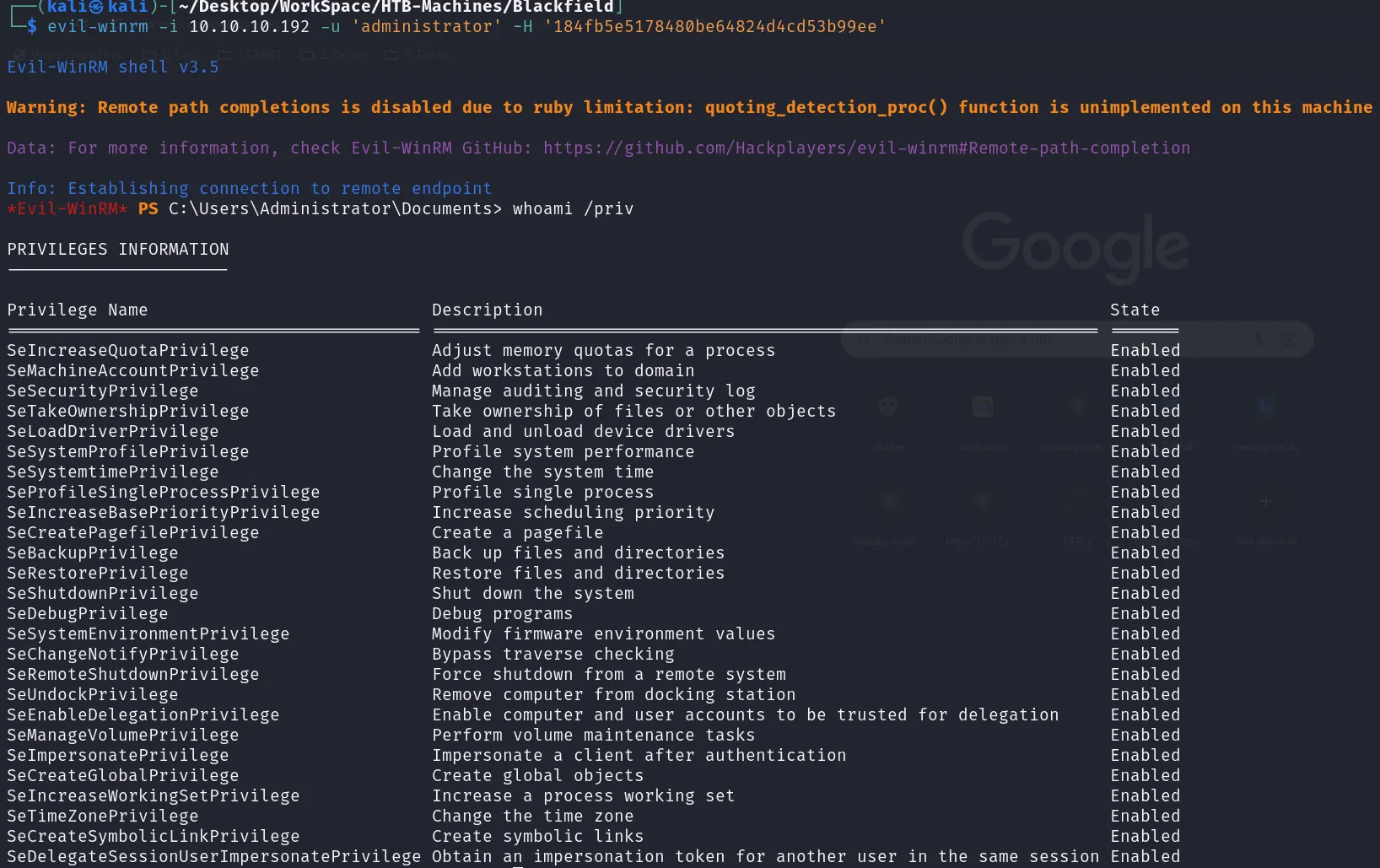The width and height of the screenshot is (1380, 868).
Task: Click the SeImpersonatePrivilege entry
Action: click(x=118, y=756)
